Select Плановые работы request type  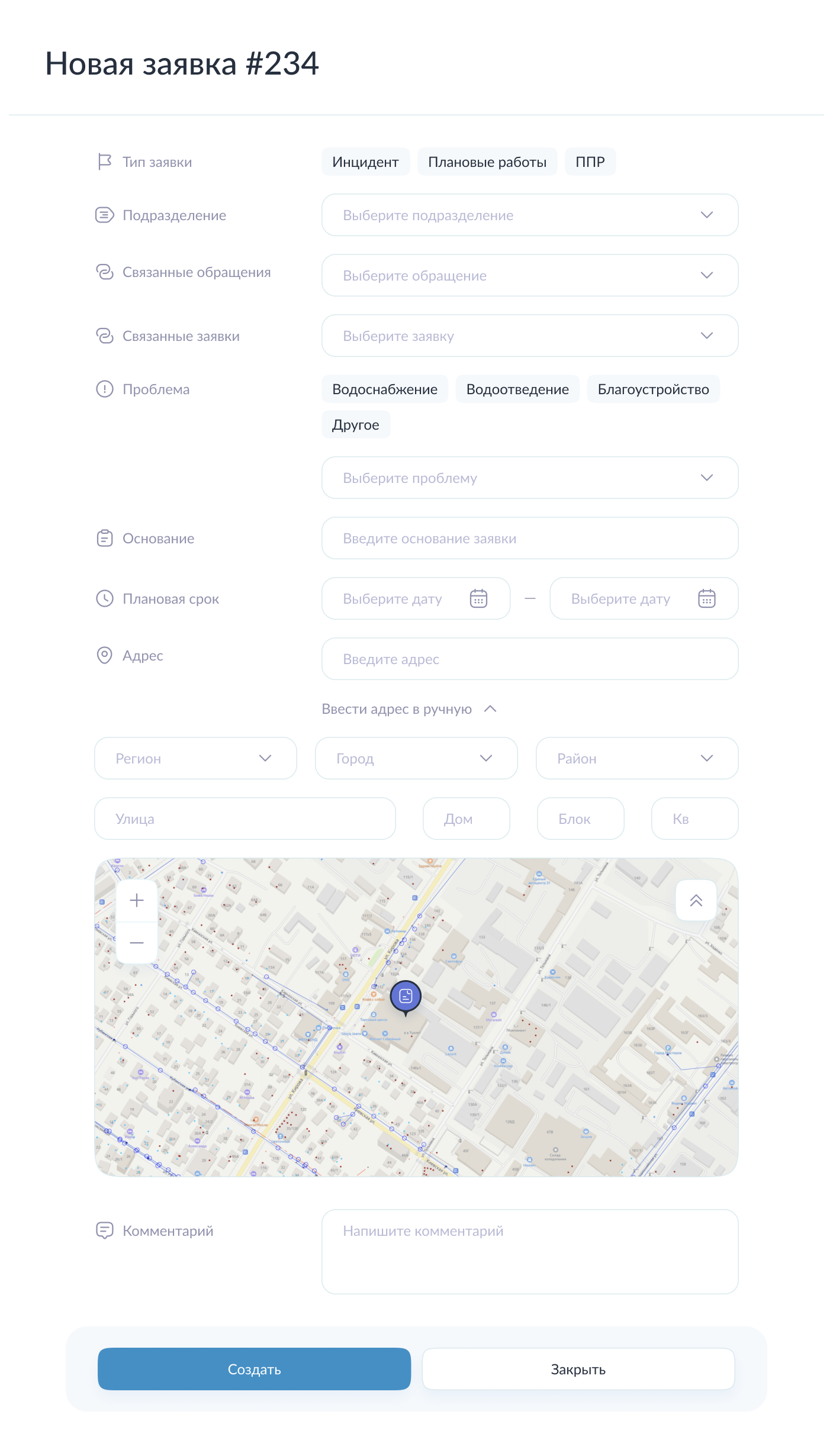click(487, 162)
